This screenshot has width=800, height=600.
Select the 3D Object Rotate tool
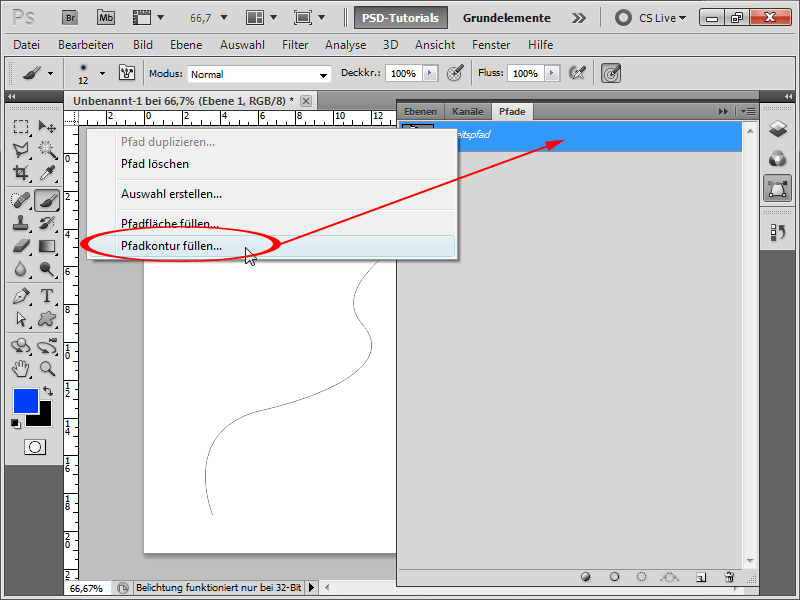21,346
